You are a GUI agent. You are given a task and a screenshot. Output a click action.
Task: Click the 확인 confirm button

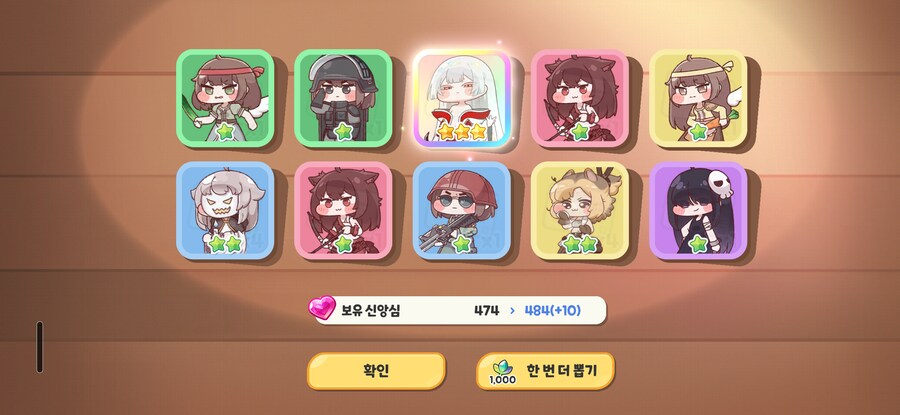pyautogui.click(x=377, y=371)
